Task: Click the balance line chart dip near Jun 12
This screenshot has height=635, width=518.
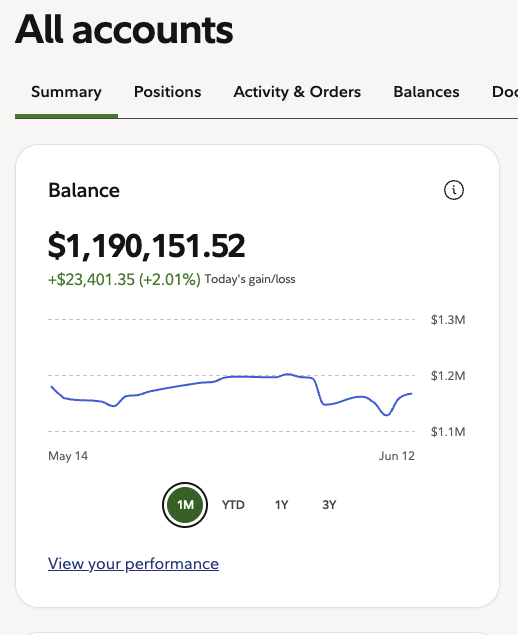Action: coord(386,415)
